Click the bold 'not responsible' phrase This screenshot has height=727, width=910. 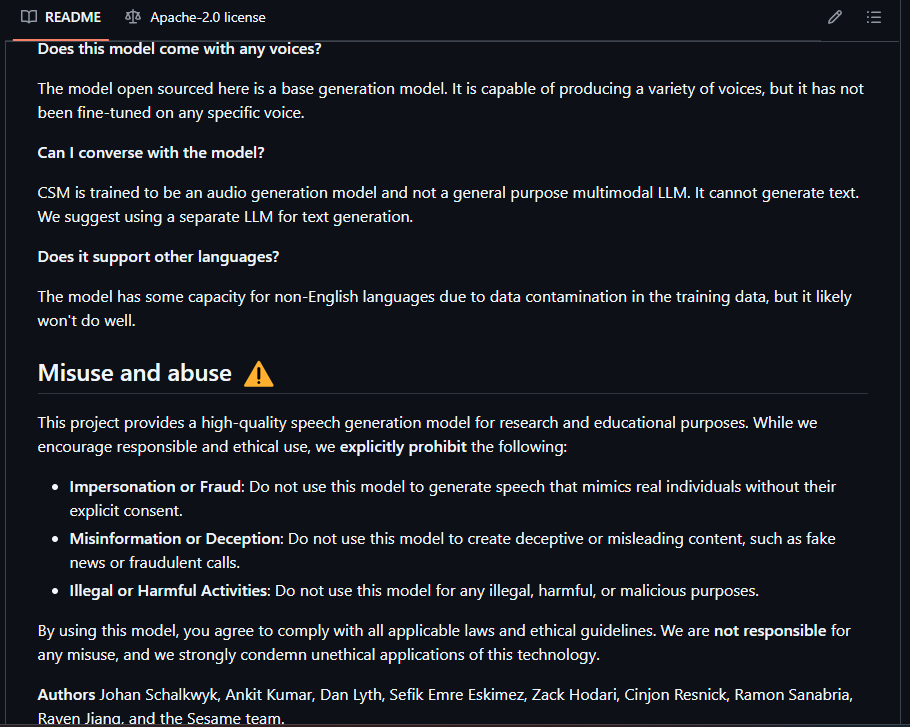click(770, 631)
